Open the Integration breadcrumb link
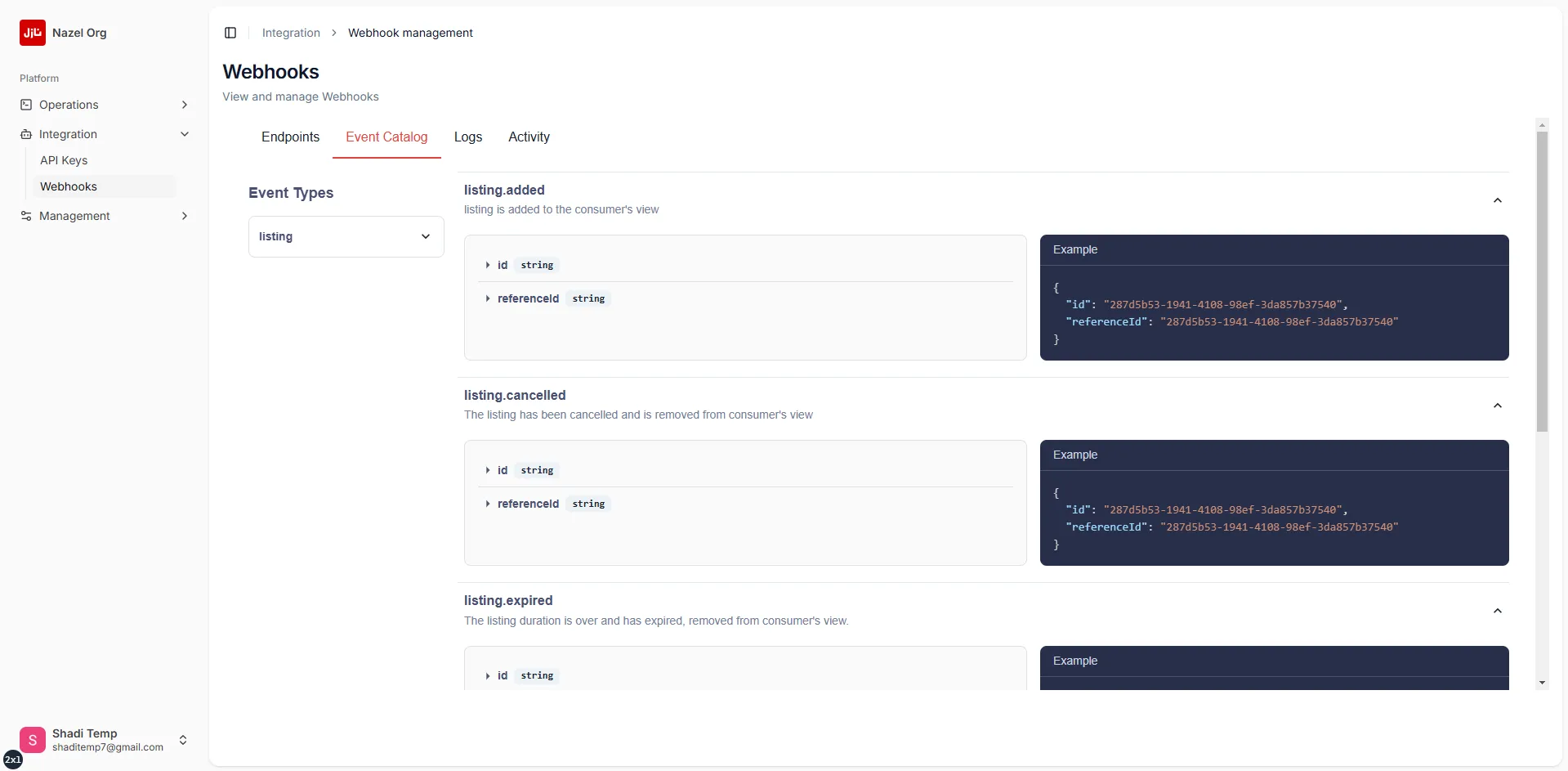This screenshot has width=1568, height=771. click(x=290, y=33)
